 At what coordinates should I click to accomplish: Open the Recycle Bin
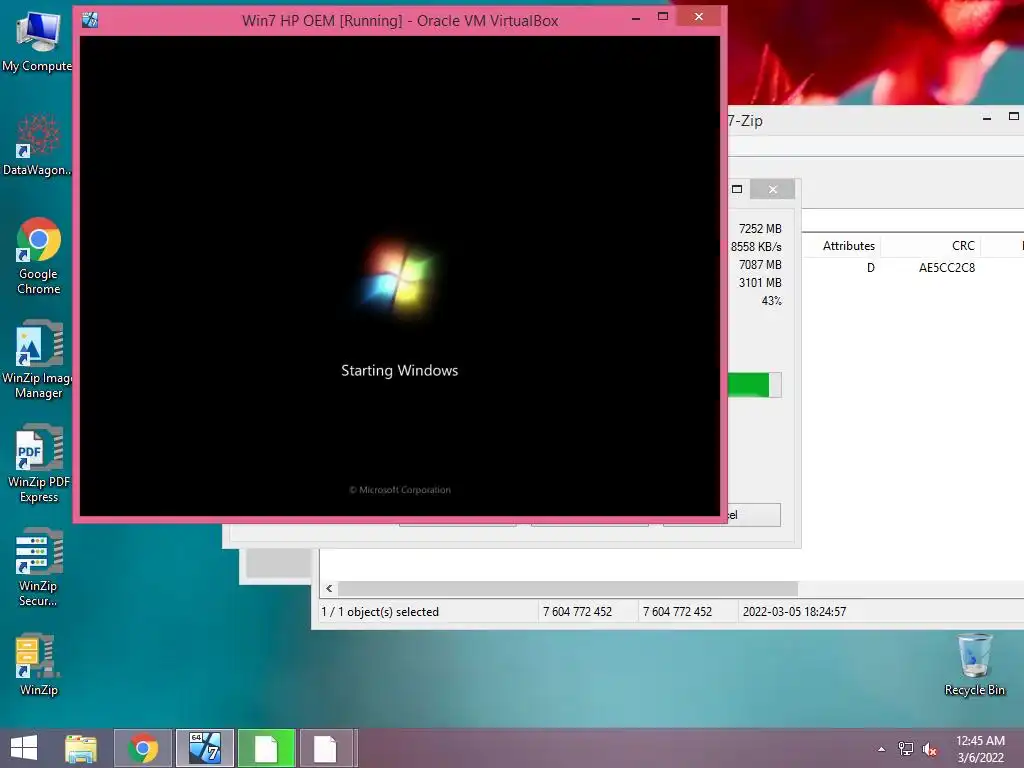coord(974,665)
